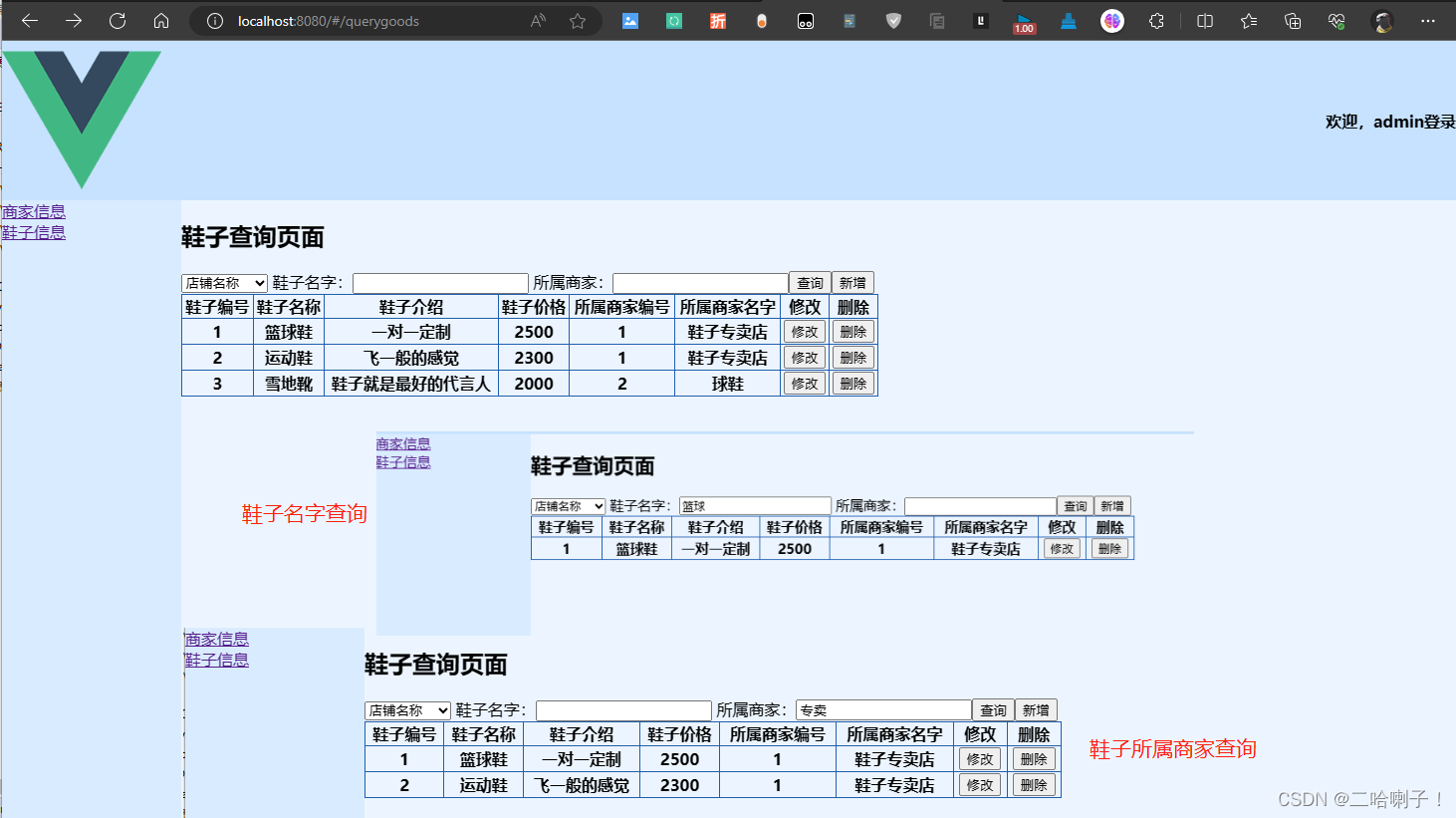The image size is (1456, 818).
Task: Expand the 店铺名称 dropdown on main page
Action: 224,283
